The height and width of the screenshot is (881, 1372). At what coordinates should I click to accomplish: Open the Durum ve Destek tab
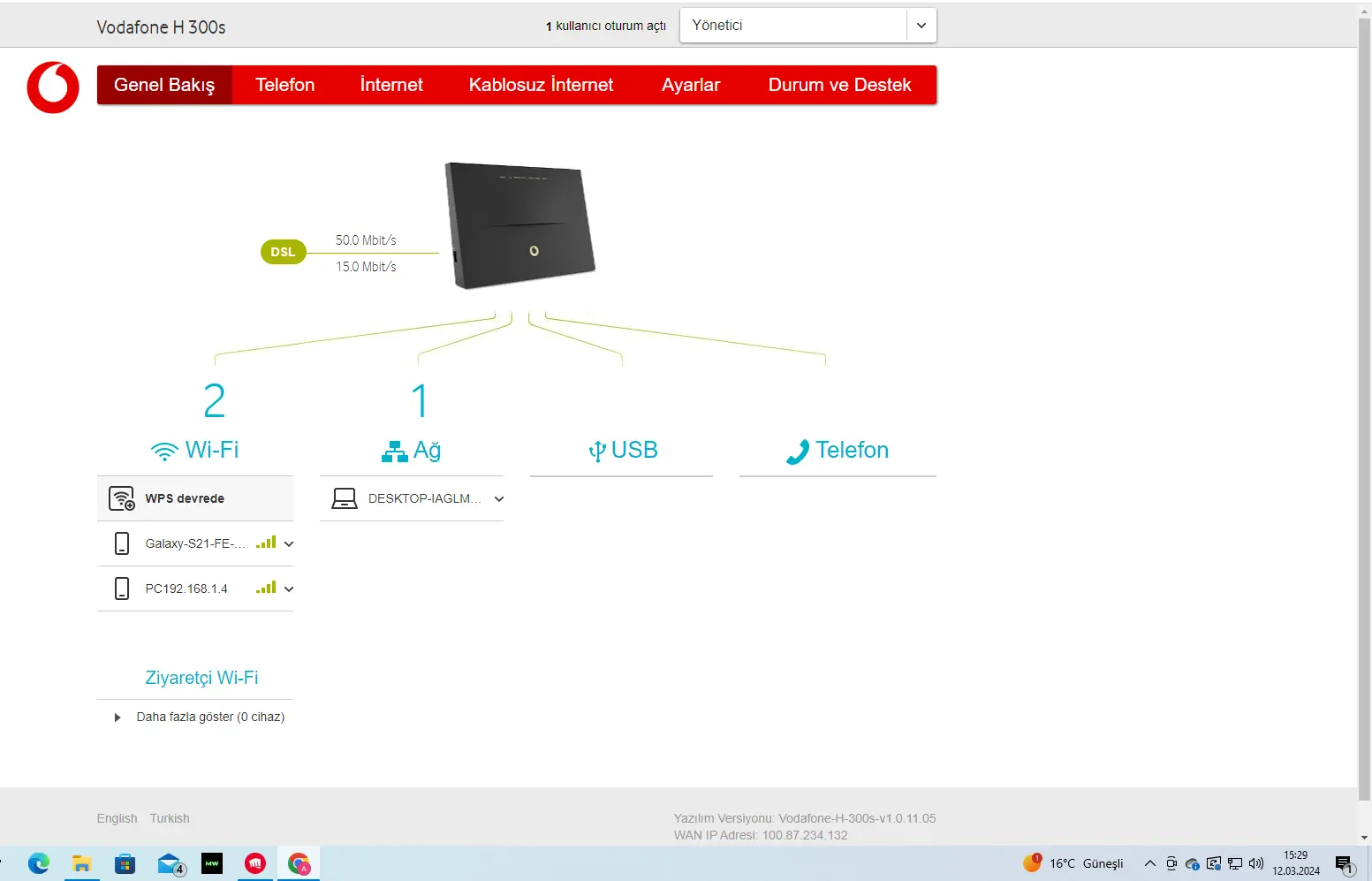[x=839, y=85]
